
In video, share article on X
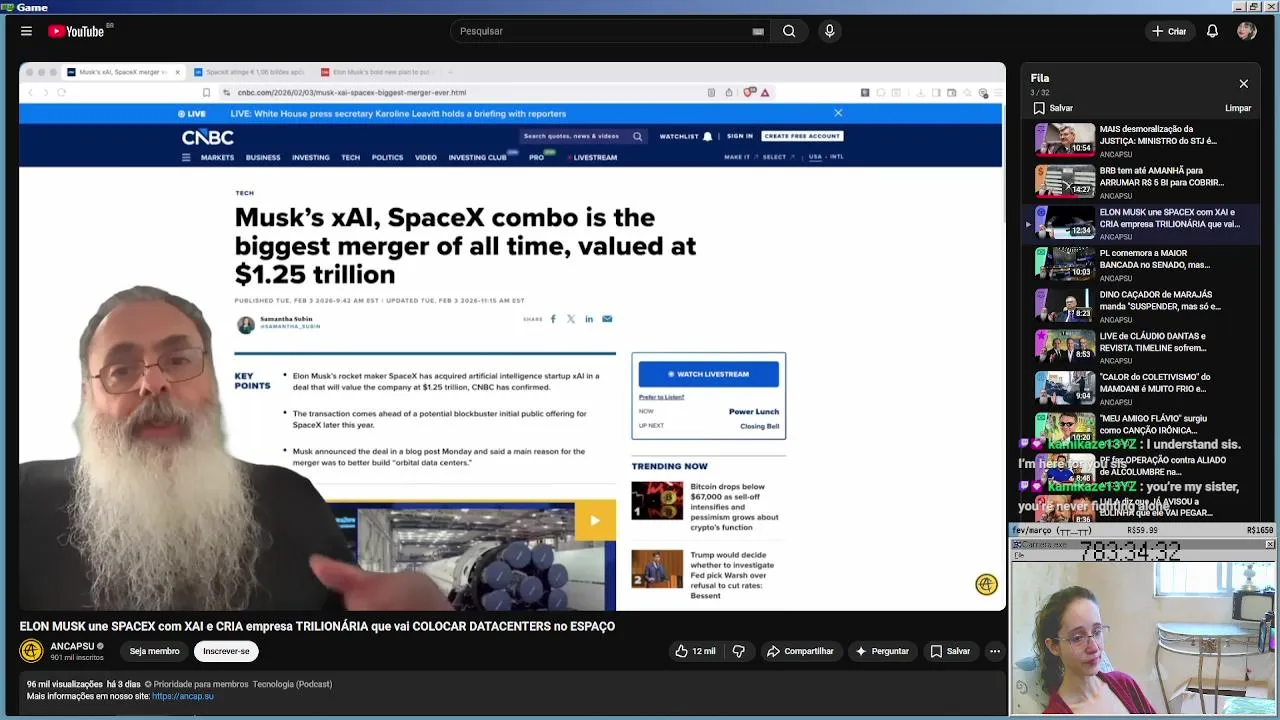tap(571, 319)
